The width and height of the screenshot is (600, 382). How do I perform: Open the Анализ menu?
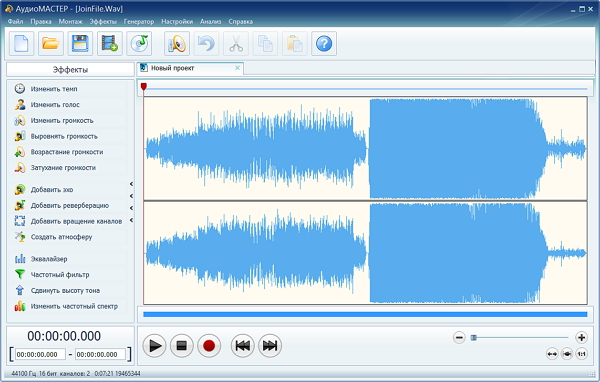tap(210, 21)
